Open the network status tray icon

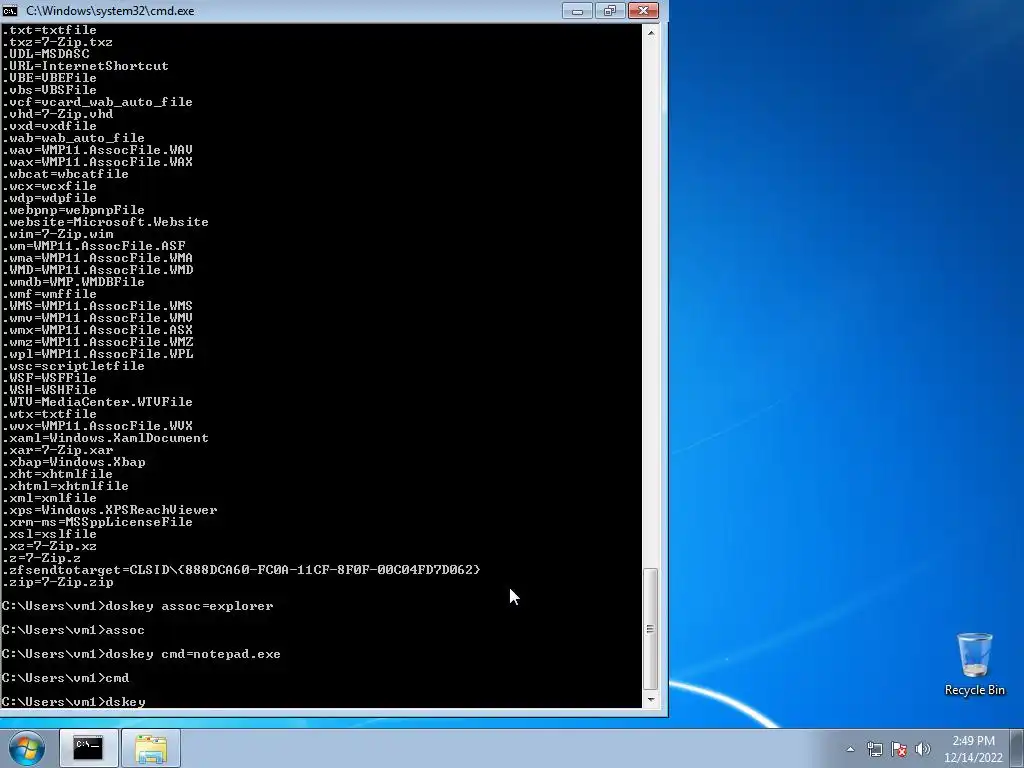click(x=874, y=749)
